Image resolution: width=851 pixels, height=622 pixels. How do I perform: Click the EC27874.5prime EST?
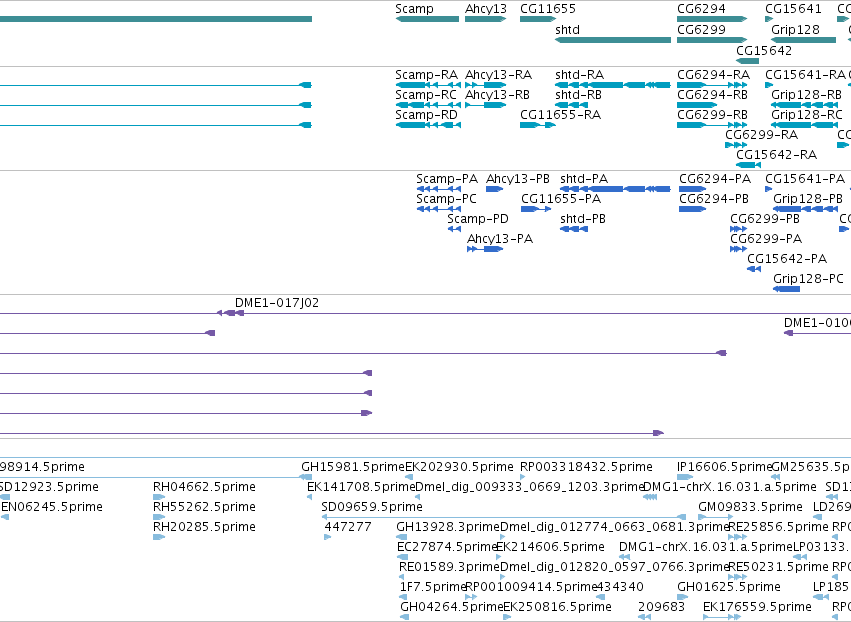[x=403, y=557]
